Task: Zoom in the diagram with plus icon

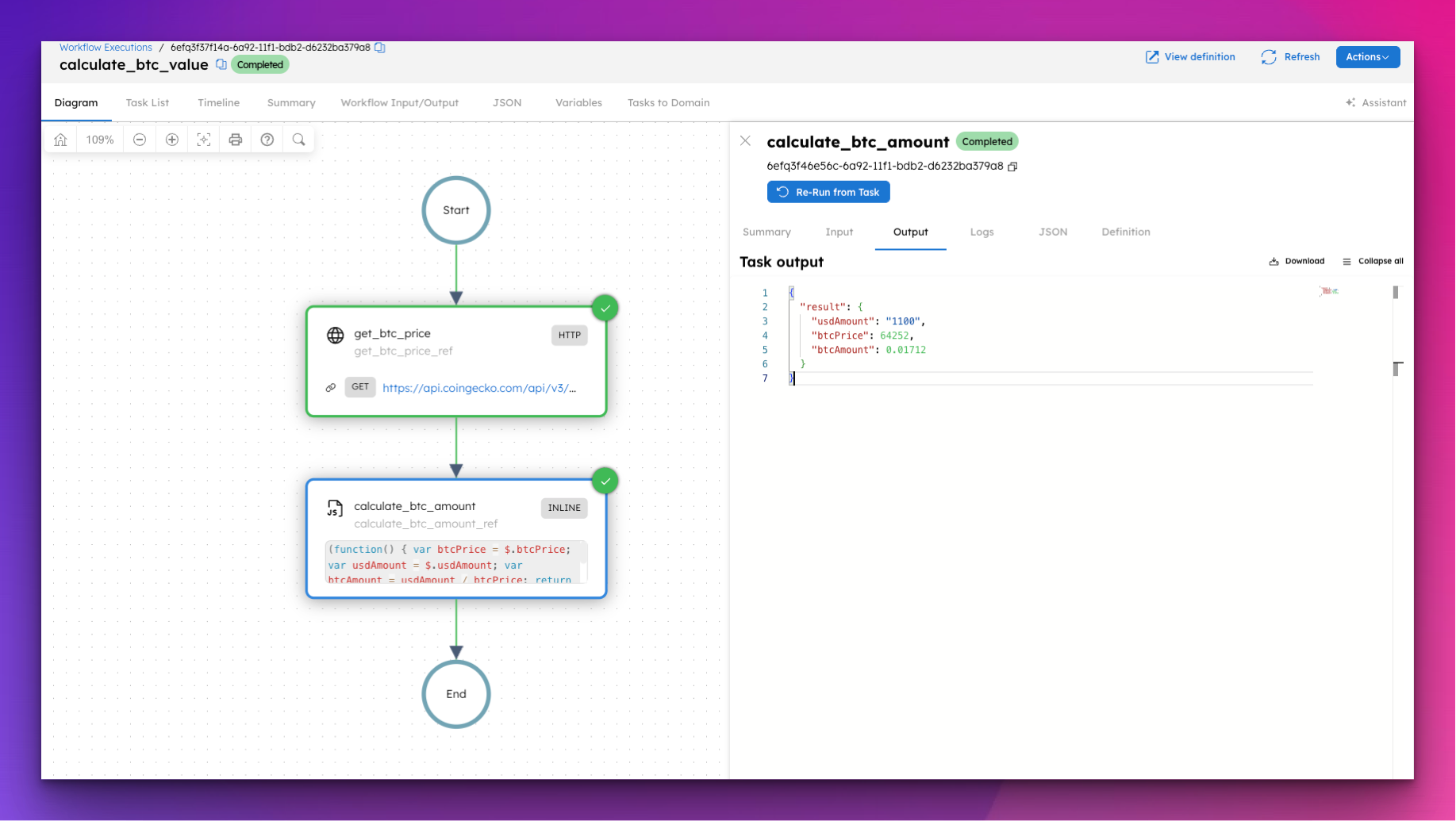Action: pyautogui.click(x=172, y=140)
